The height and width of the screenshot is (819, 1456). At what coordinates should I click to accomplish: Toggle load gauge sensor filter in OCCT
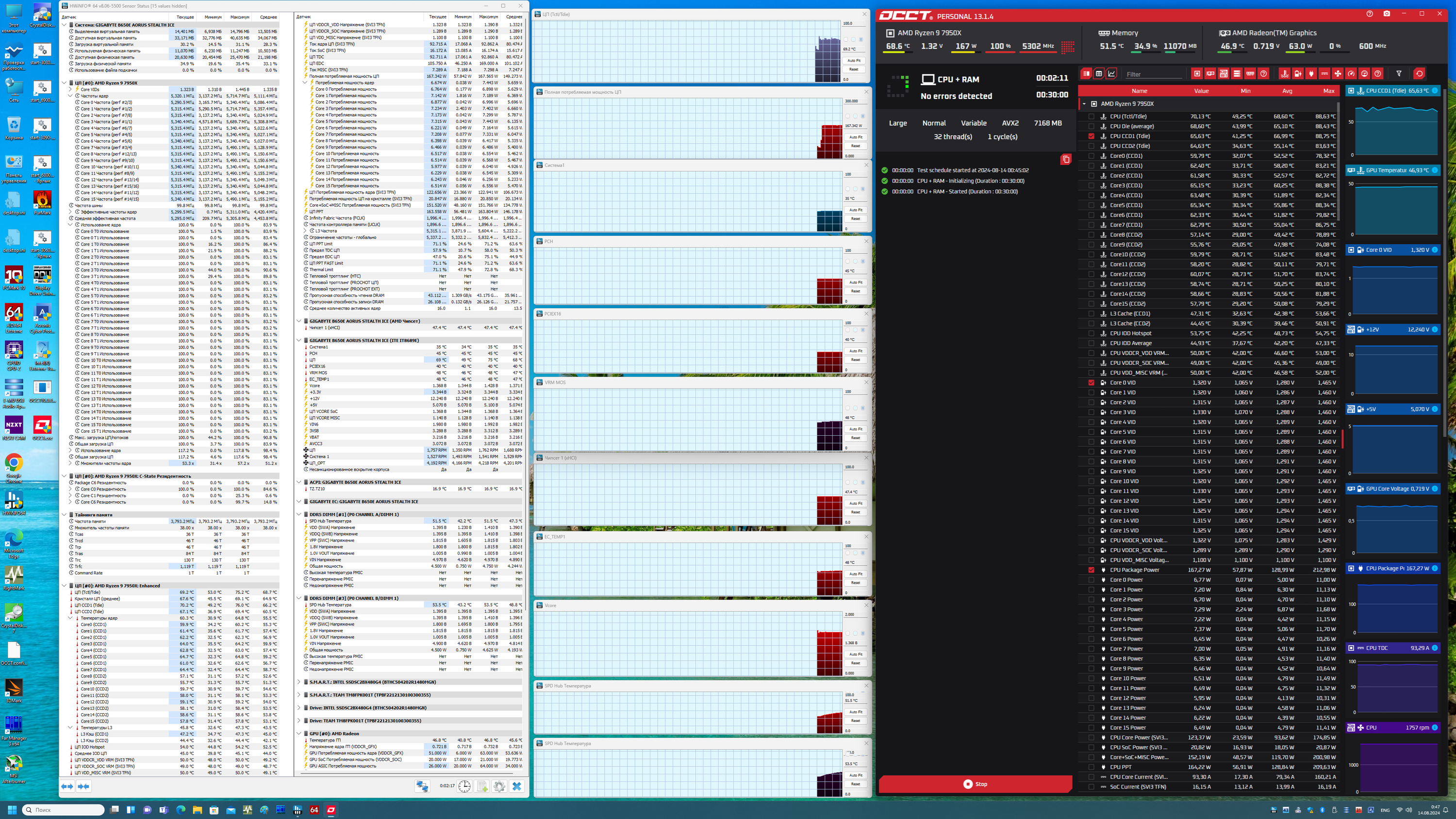[1364, 73]
